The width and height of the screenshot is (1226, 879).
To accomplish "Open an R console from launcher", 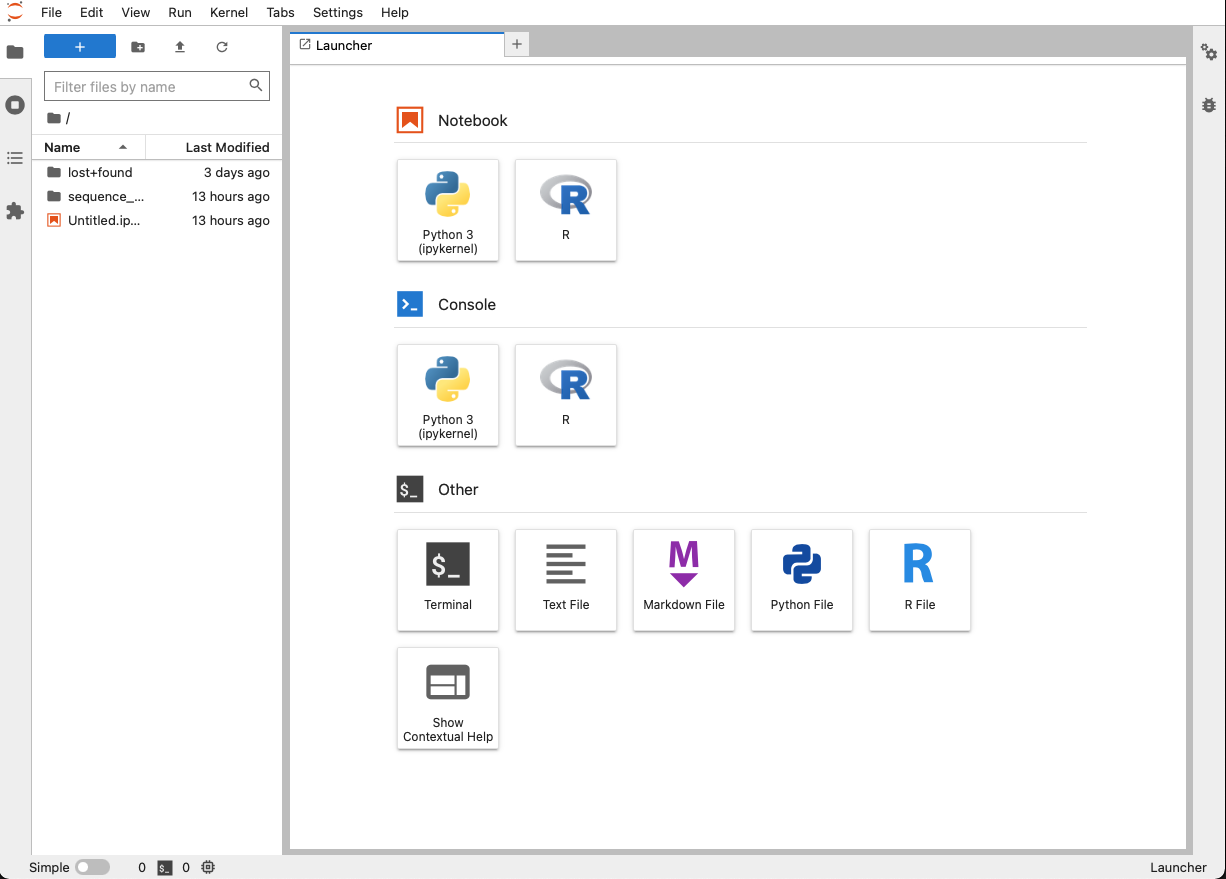I will coord(566,395).
